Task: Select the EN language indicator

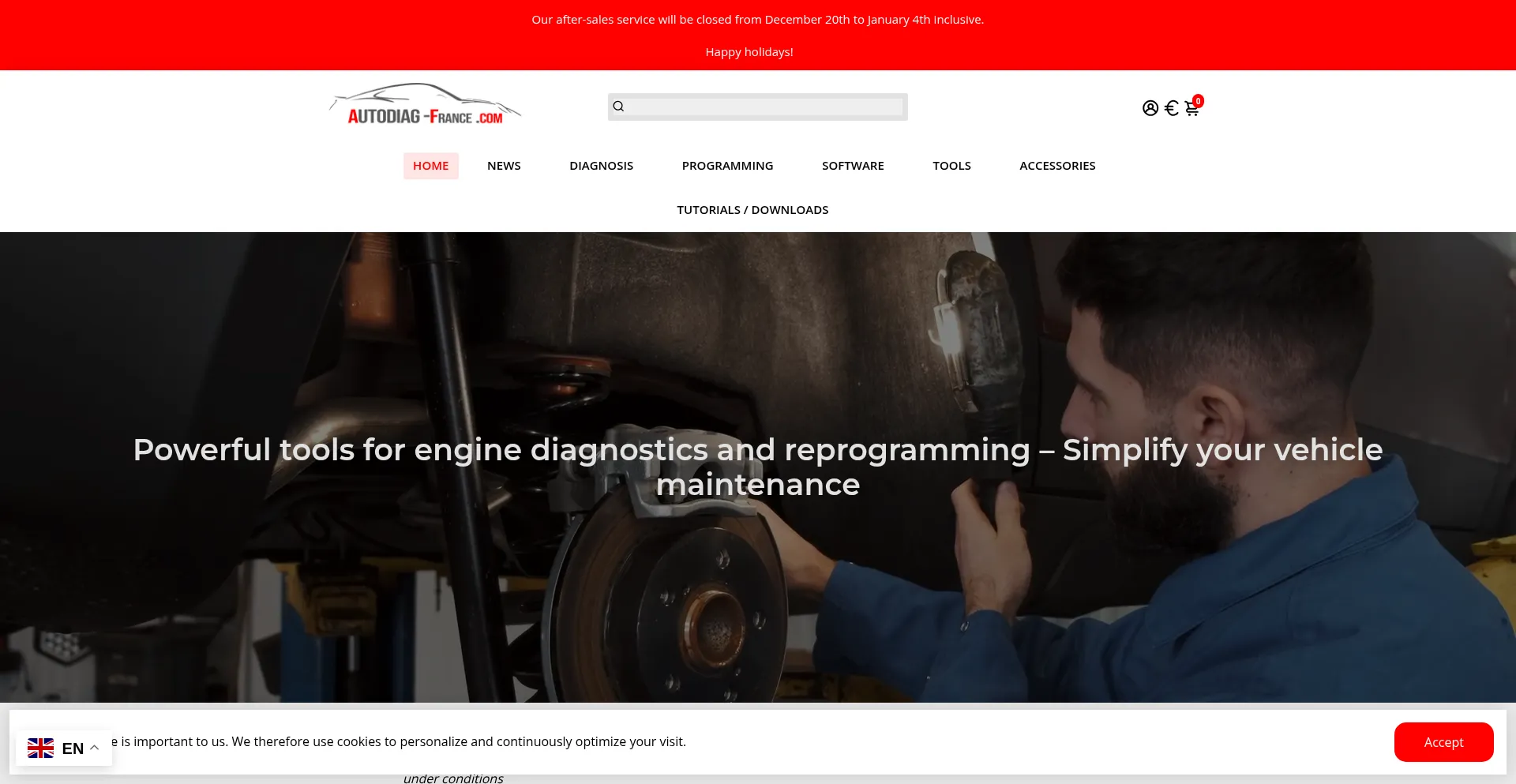Action: 73,748
